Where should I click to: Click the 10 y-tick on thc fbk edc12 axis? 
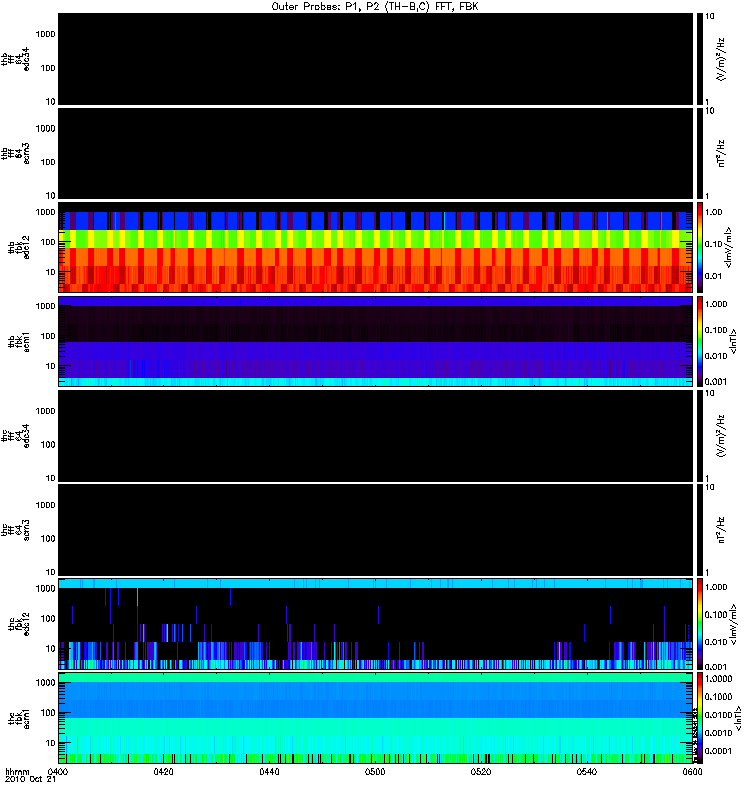click(x=51, y=648)
